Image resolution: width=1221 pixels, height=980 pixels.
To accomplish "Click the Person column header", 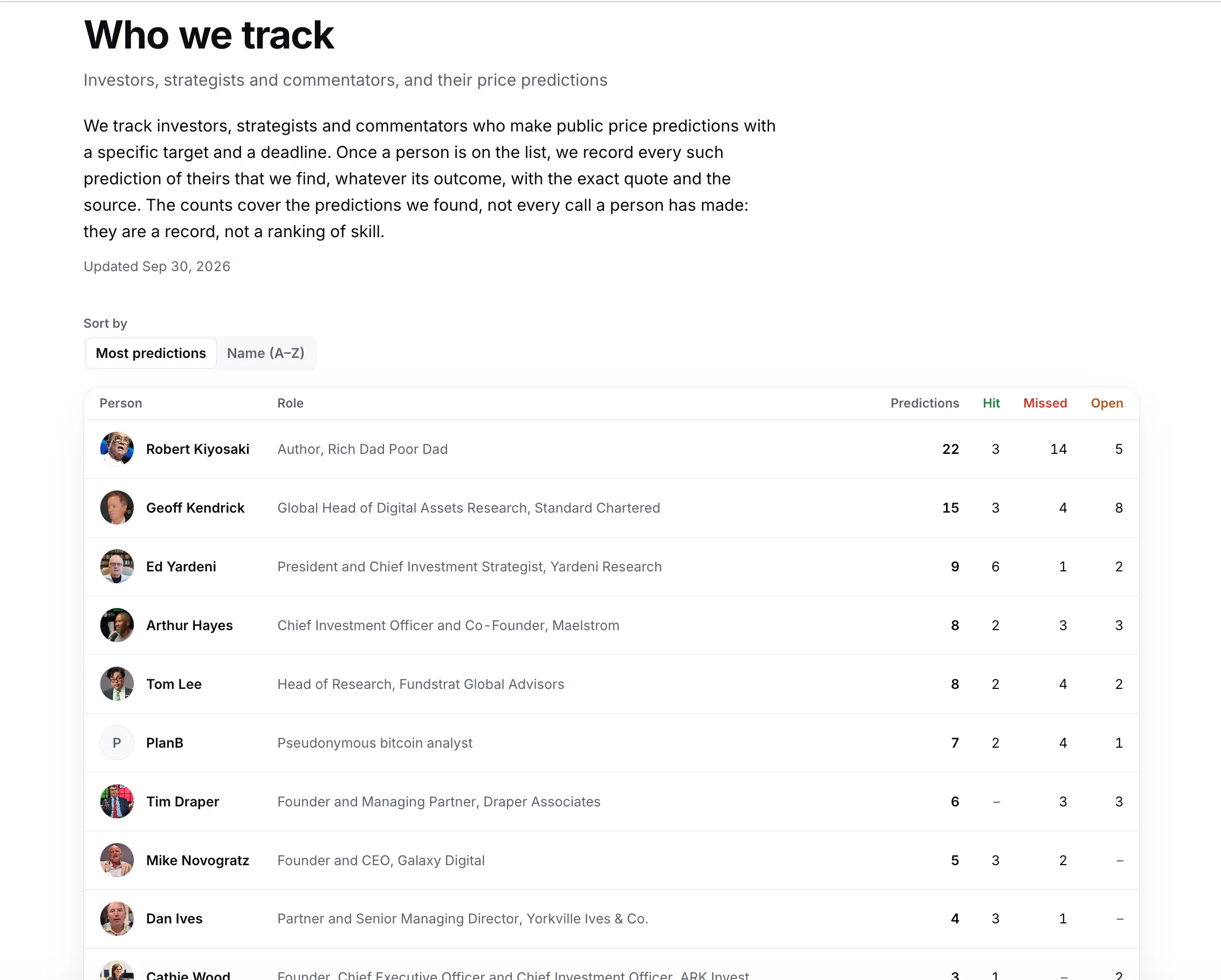I will click(121, 403).
